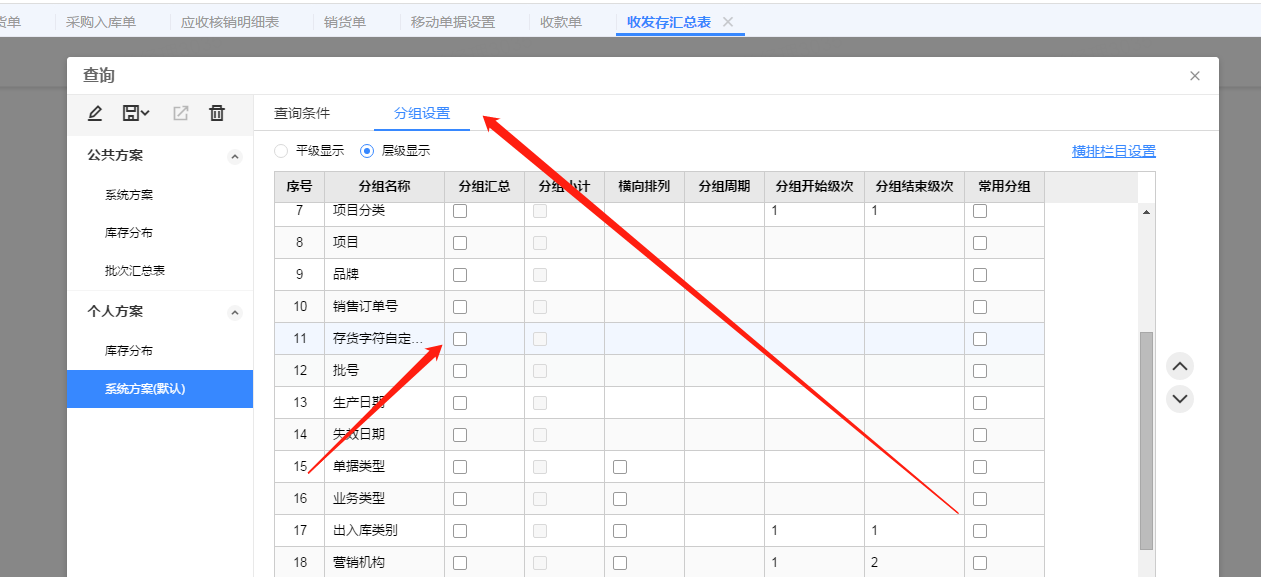
Task: Check 分组汇总 for 存货字符自定 row
Action: [x=460, y=339]
